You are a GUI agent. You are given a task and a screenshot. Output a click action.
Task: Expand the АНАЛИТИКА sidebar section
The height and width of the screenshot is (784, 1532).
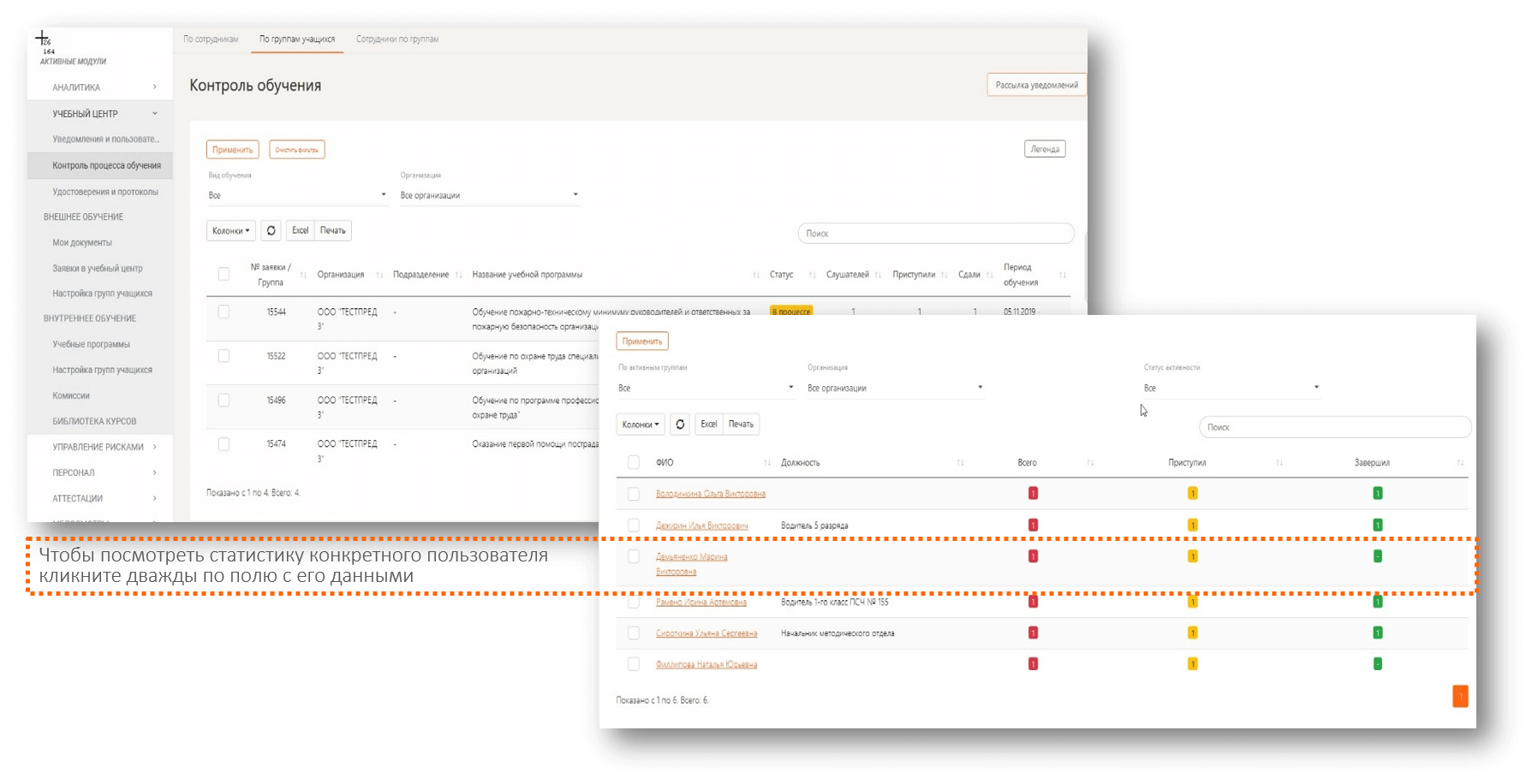coord(104,87)
